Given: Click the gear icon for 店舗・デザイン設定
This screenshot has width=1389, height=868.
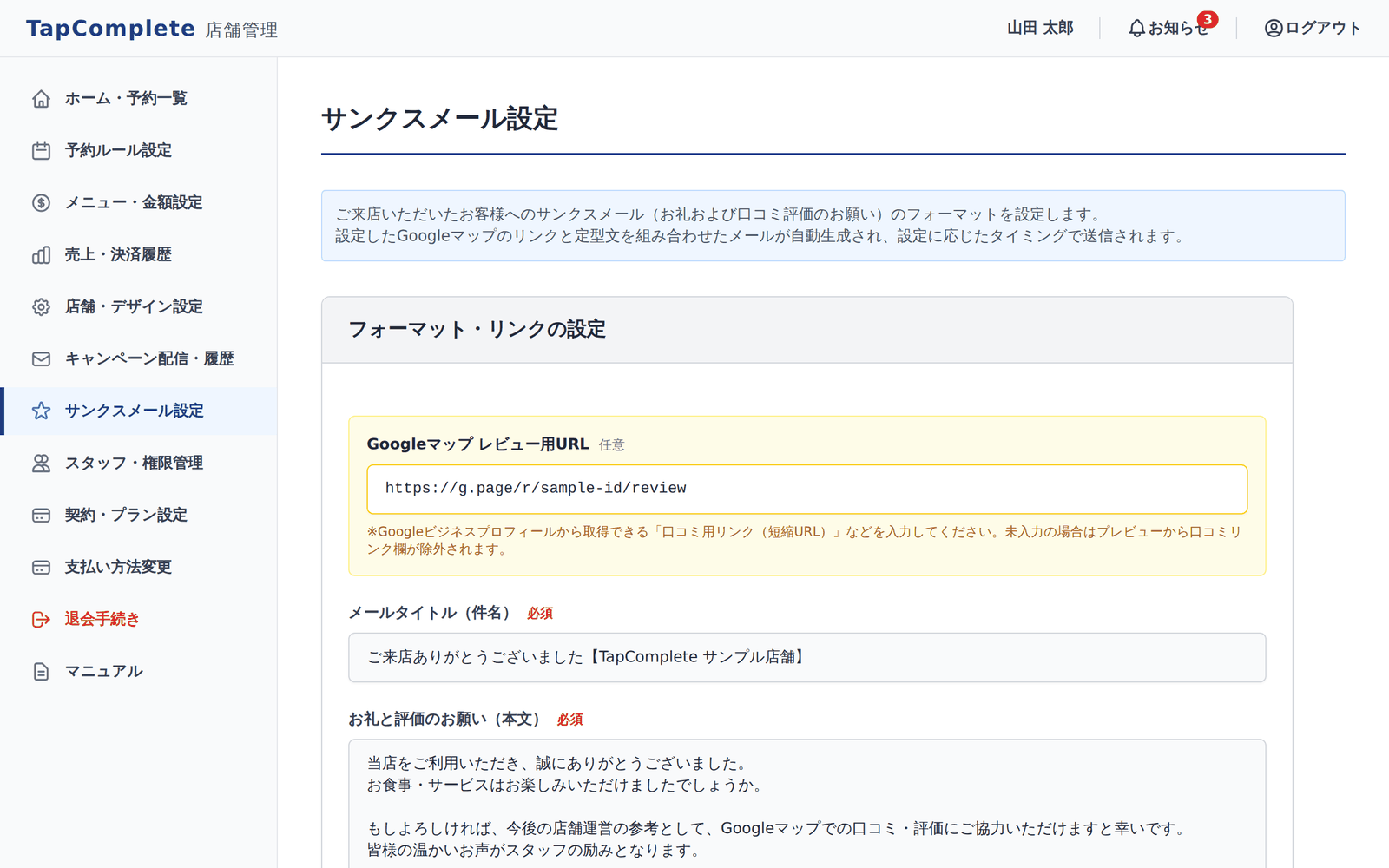Looking at the screenshot, I should point(41,306).
